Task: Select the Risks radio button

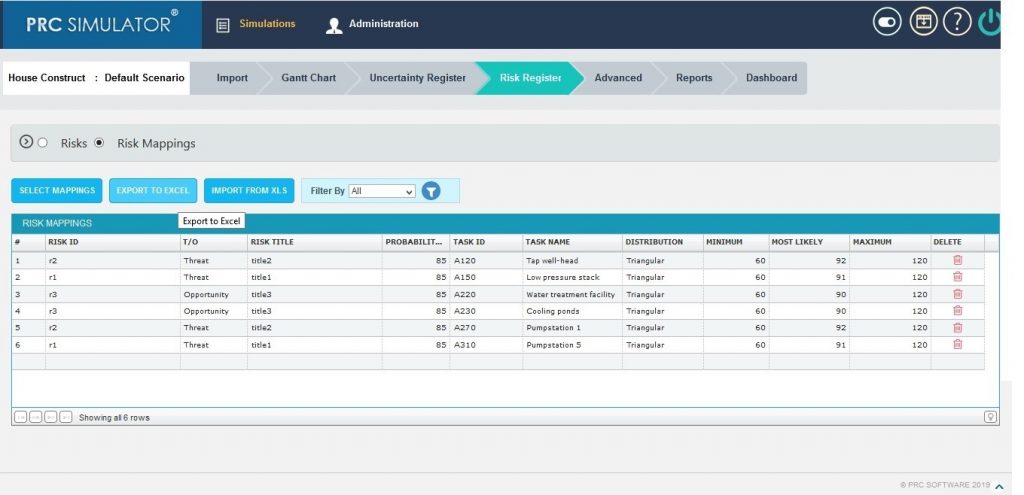Action: tap(43, 143)
